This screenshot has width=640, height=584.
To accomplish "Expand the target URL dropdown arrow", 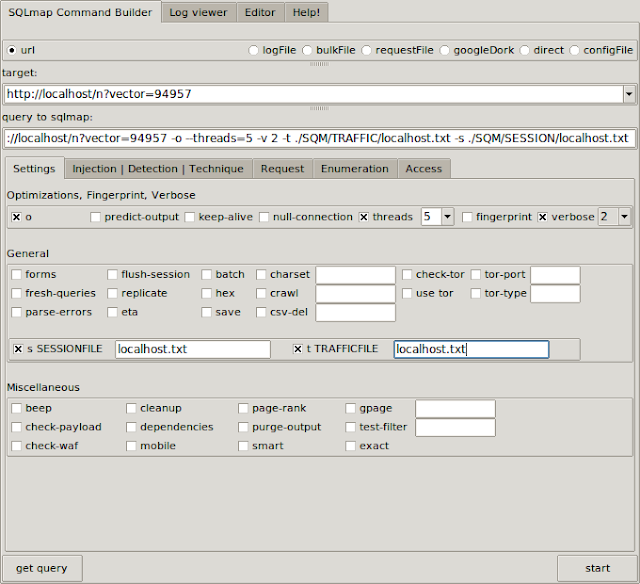I will (x=629, y=94).
